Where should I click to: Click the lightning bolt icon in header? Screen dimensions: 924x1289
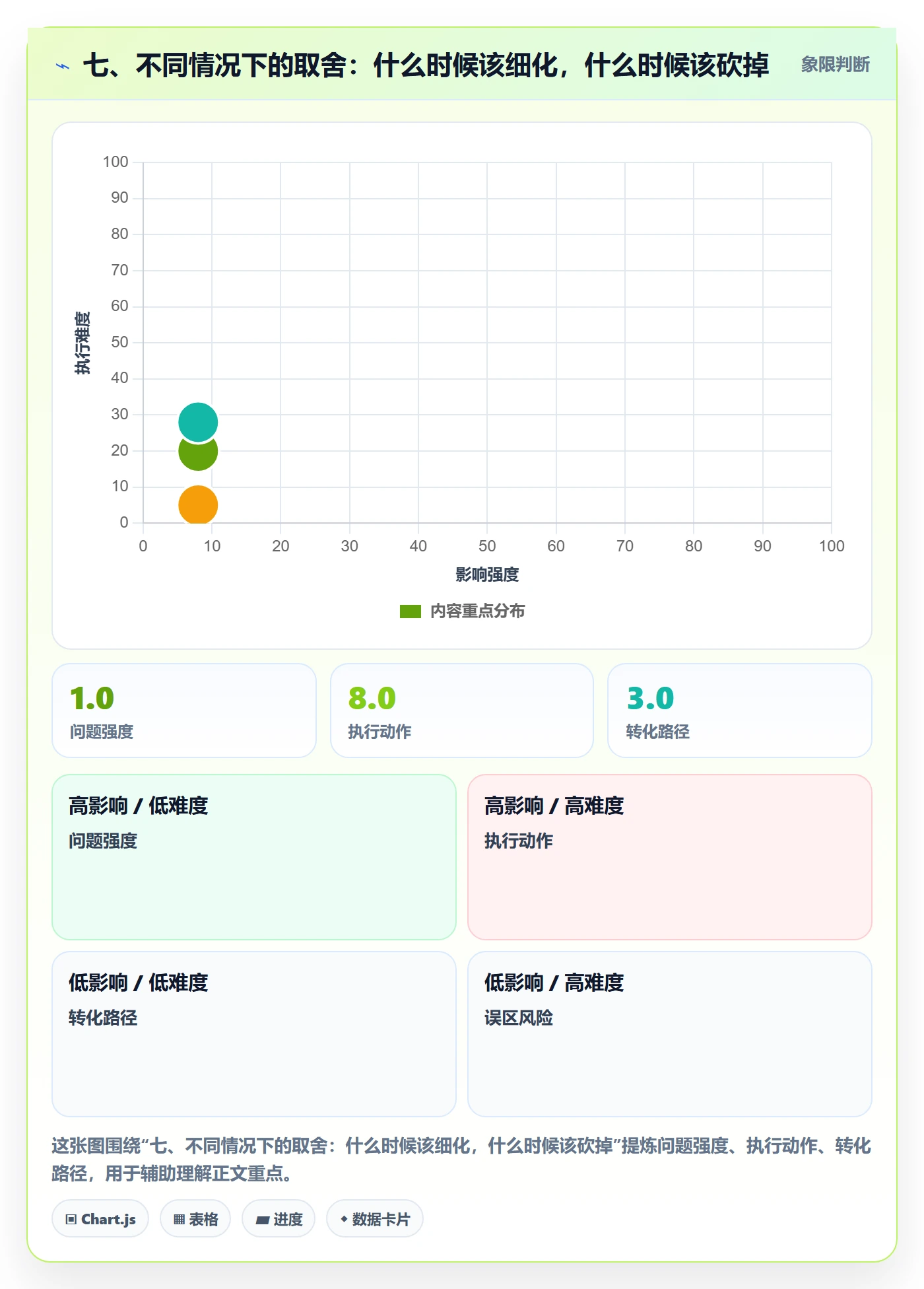point(63,66)
